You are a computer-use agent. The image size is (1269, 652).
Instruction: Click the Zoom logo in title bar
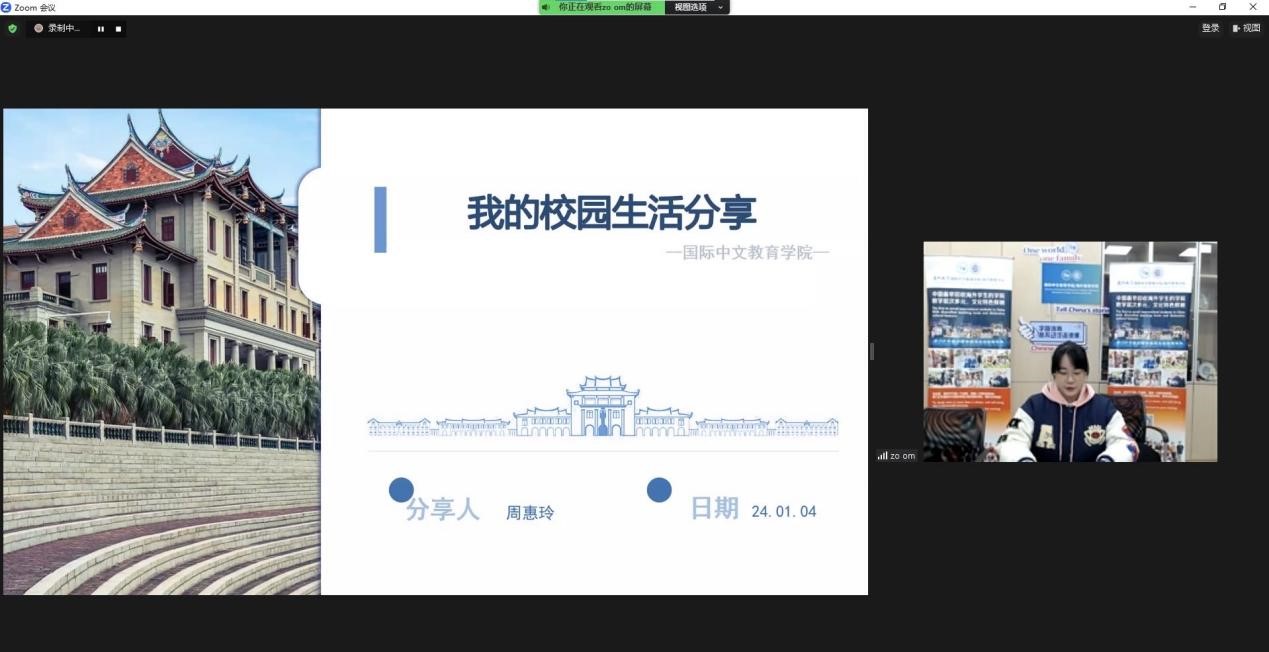[x=6, y=7]
